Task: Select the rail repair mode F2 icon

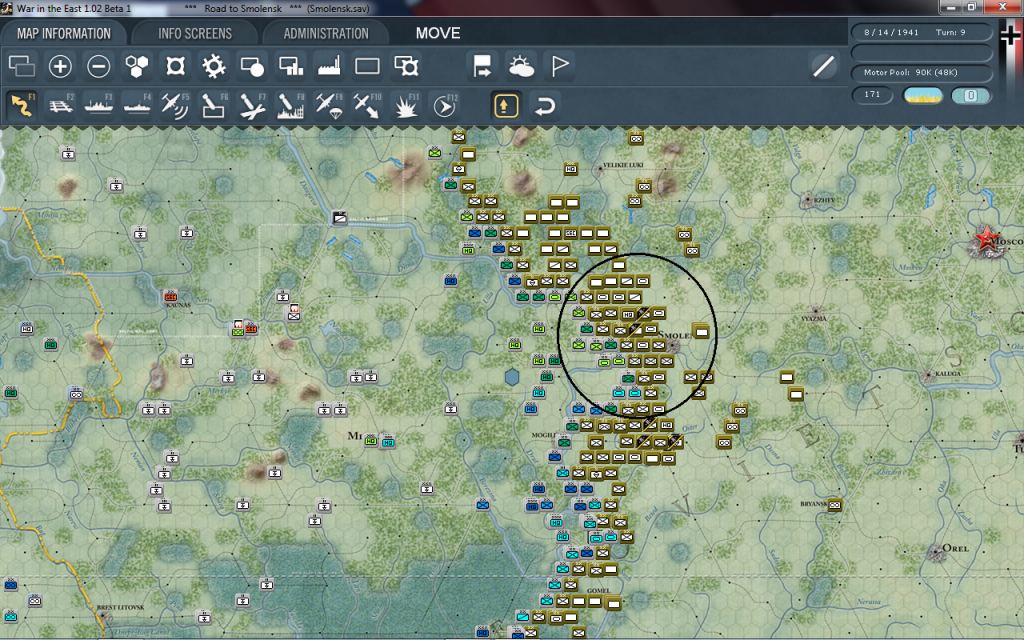Action: 60,105
